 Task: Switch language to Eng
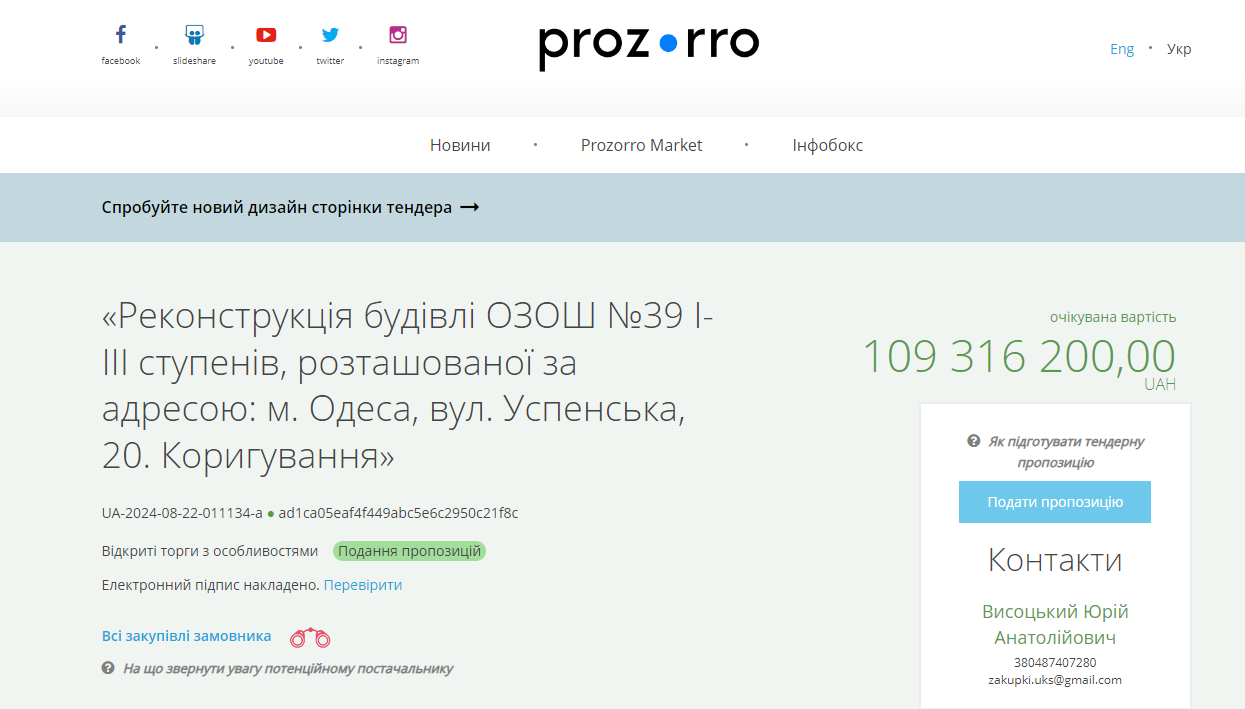(x=1122, y=49)
